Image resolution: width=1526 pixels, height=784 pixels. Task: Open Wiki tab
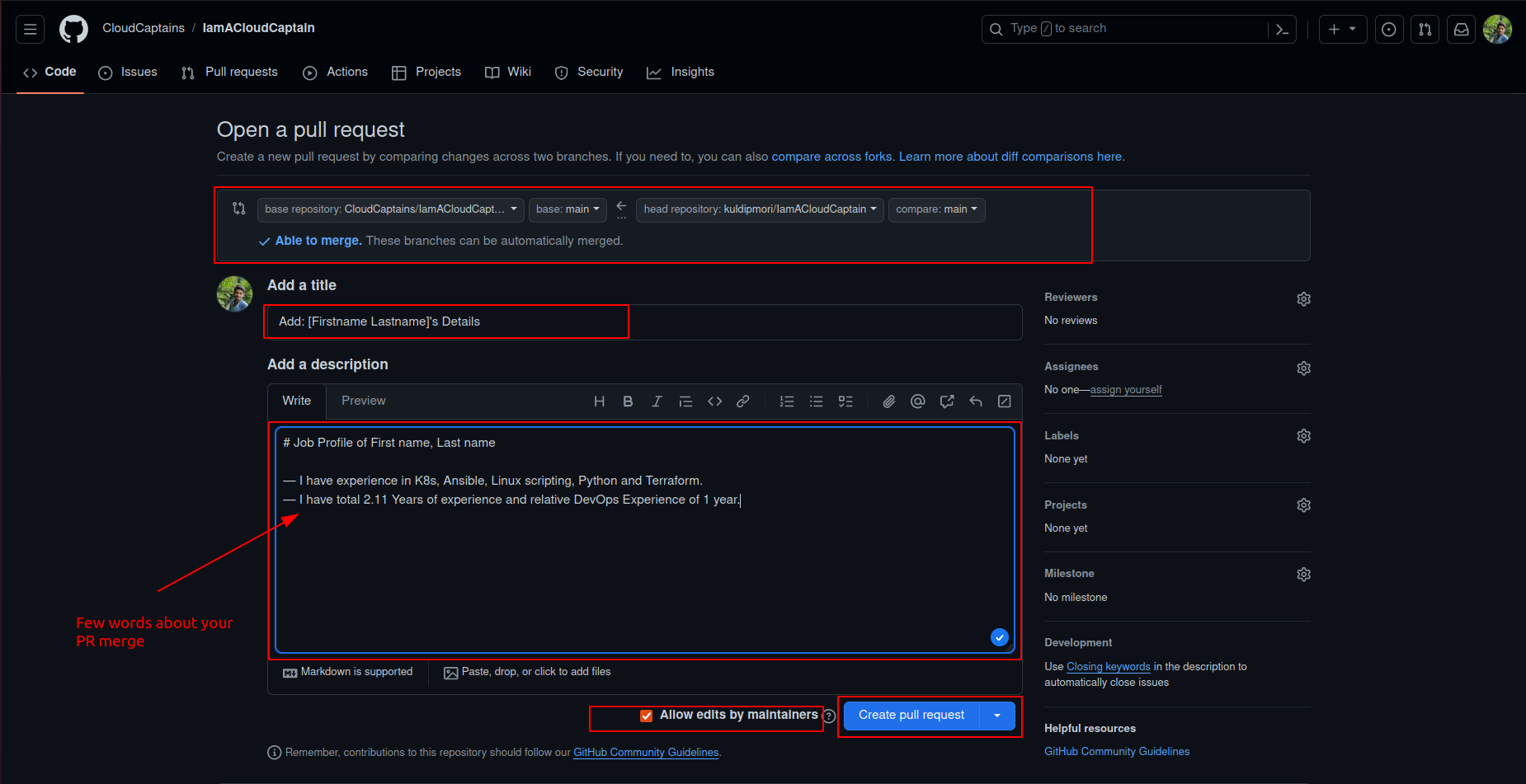click(x=508, y=73)
